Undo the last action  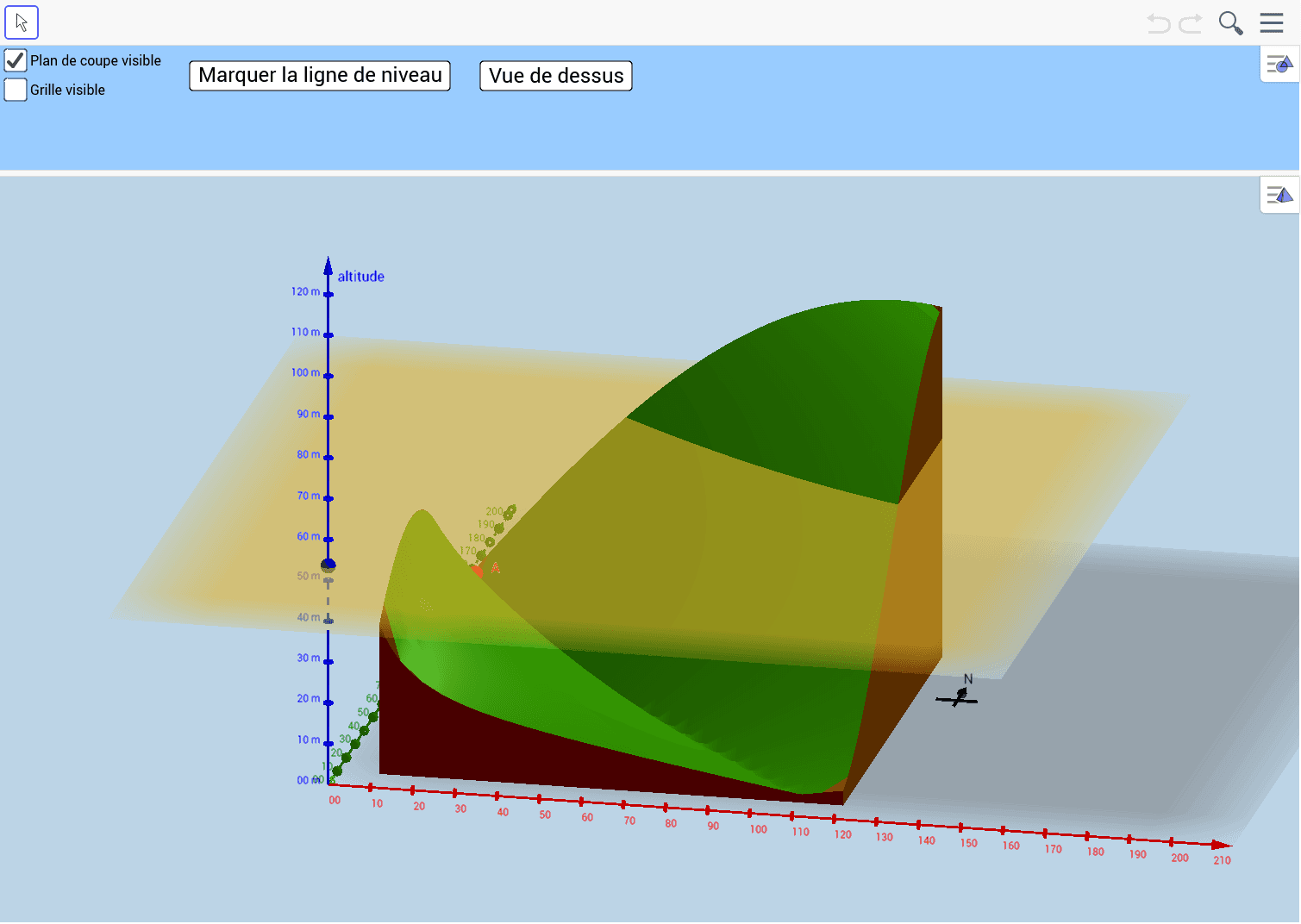click(x=1159, y=23)
